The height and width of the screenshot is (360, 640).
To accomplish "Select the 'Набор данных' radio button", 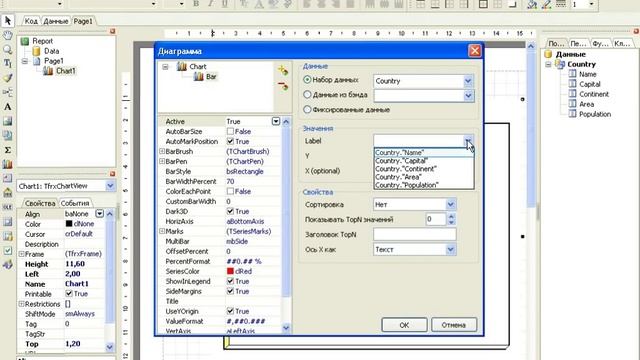I will click(x=307, y=80).
